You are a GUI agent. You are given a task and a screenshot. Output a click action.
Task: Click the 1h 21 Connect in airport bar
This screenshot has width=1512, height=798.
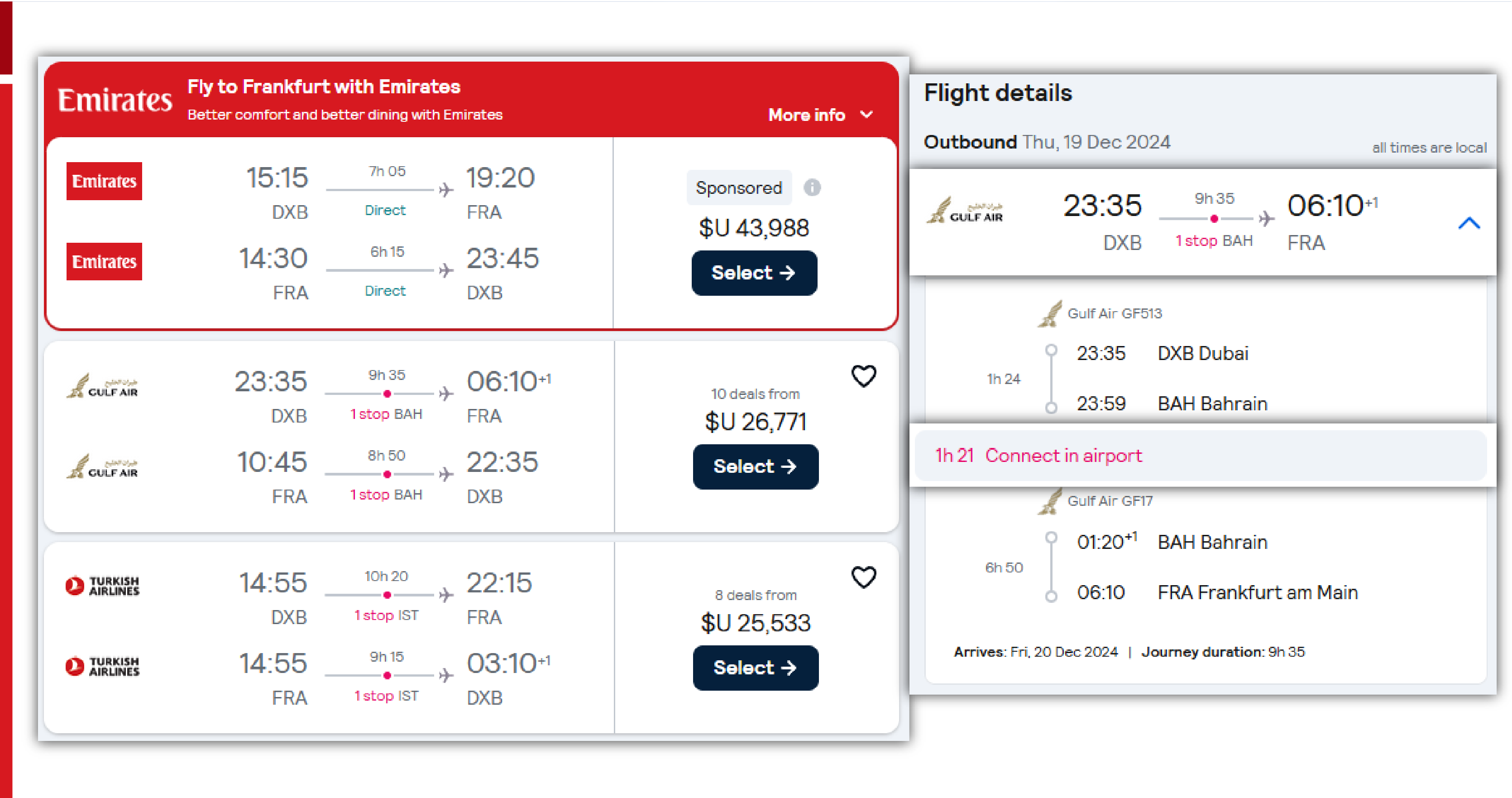point(1200,456)
